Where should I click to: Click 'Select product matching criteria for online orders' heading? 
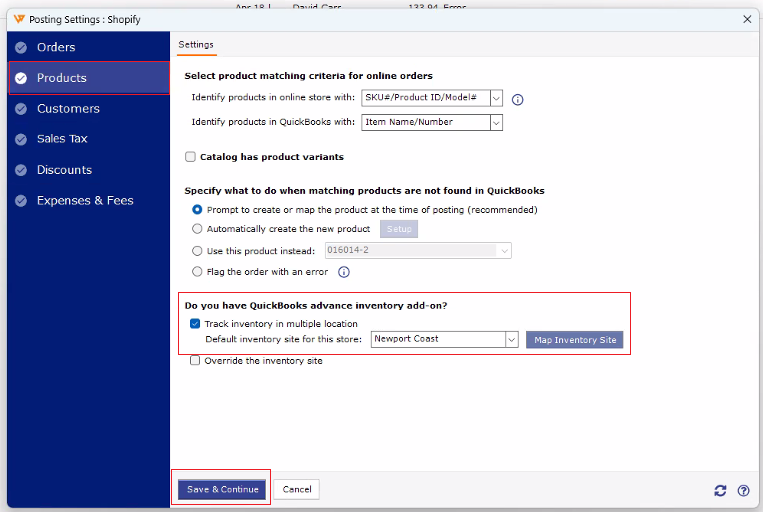[309, 76]
